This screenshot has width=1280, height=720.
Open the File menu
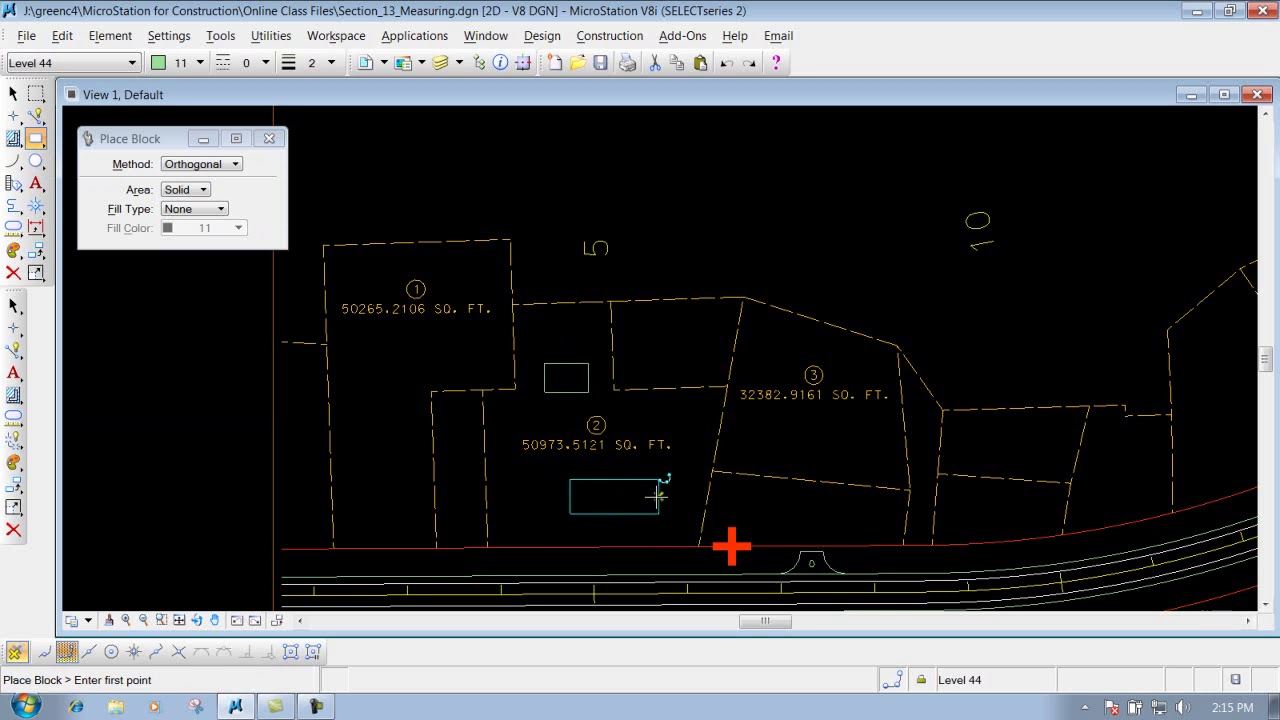tap(27, 36)
